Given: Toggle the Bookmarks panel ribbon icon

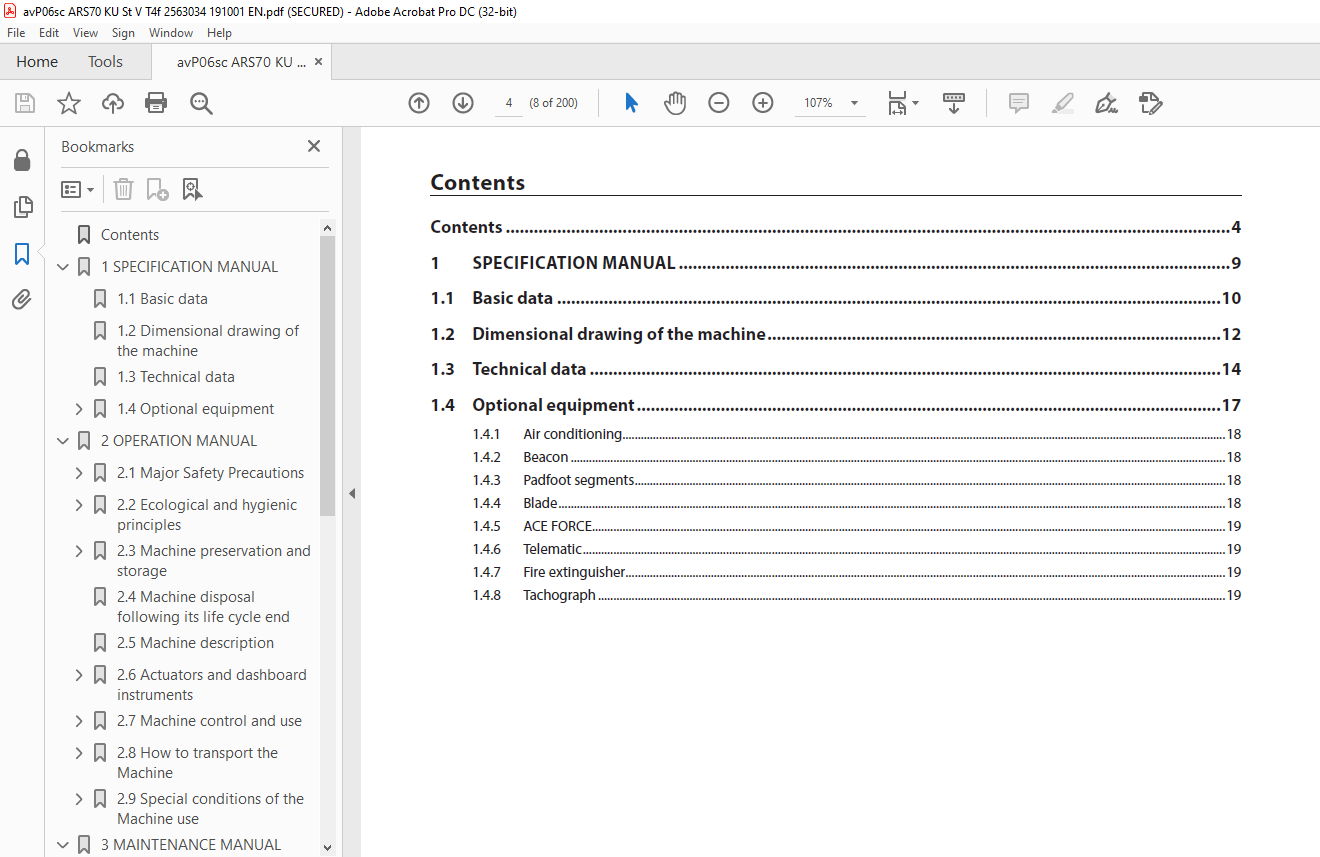Looking at the screenshot, I should tap(22, 253).
